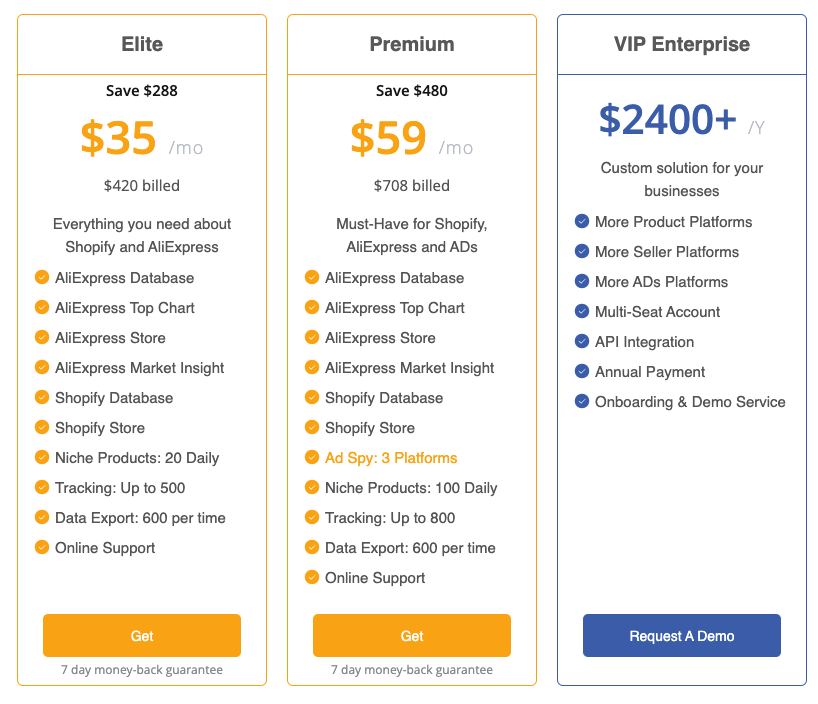Click check icon beside Niche Products: 100 Daily

[312, 488]
